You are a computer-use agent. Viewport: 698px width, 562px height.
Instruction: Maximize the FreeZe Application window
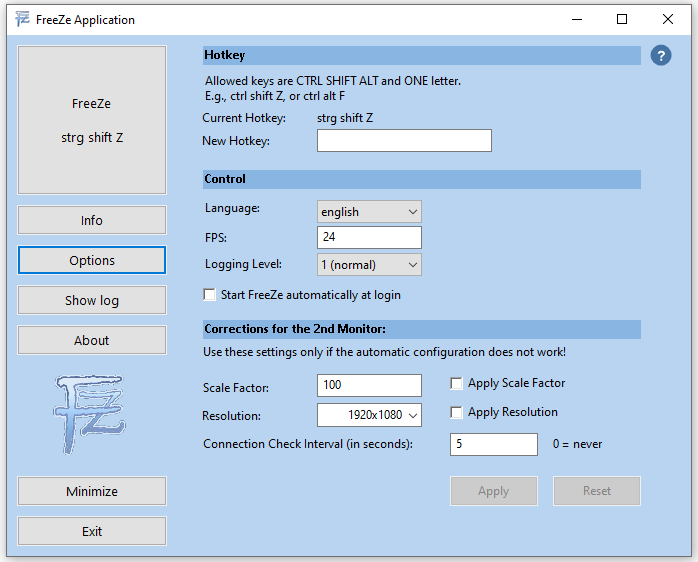(x=622, y=19)
